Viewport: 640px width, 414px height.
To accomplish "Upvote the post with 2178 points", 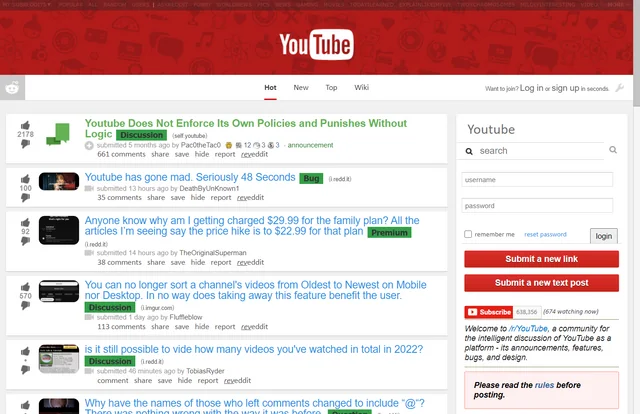I will 25,125.
